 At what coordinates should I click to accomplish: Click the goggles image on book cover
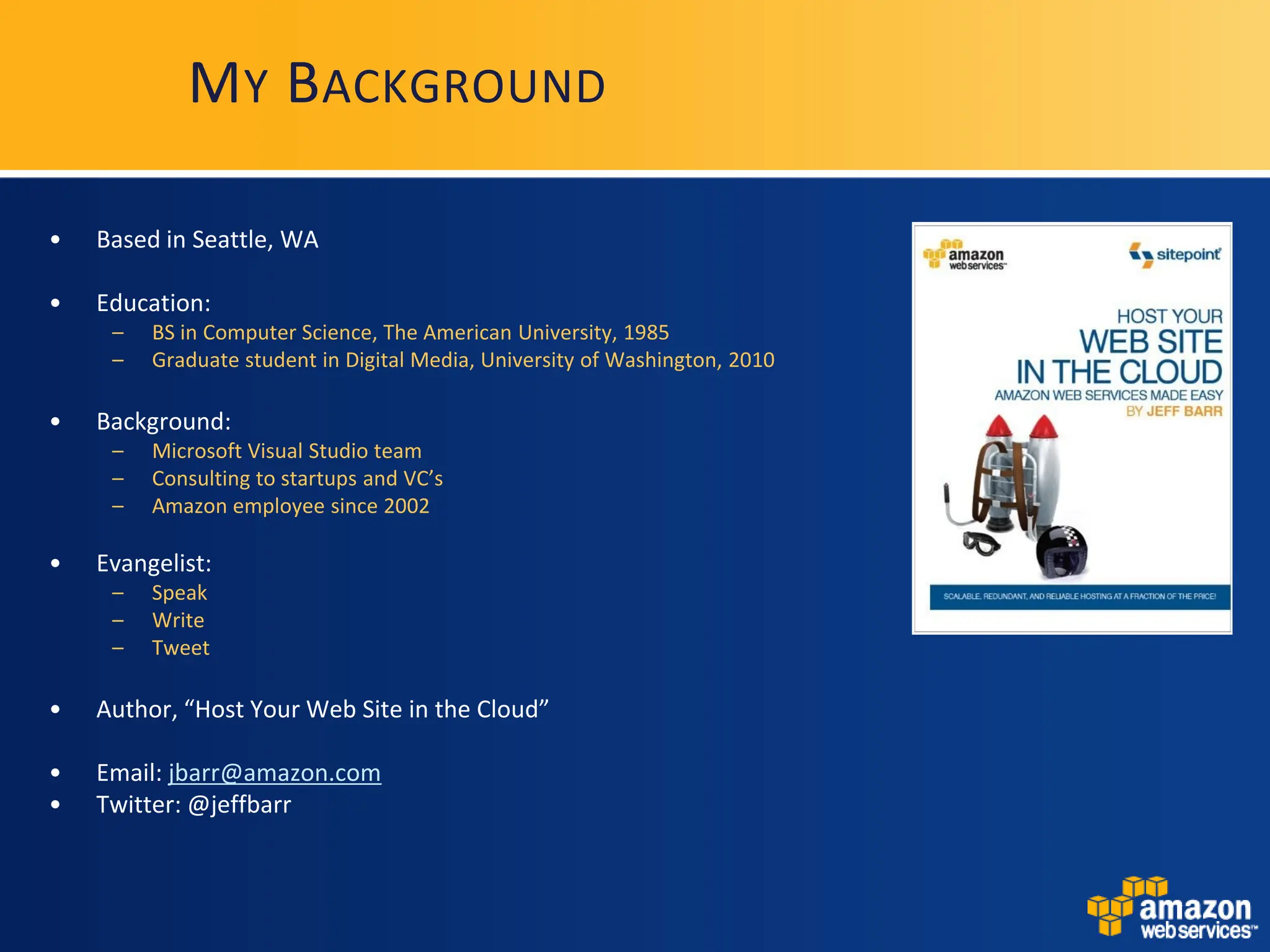pos(981,544)
